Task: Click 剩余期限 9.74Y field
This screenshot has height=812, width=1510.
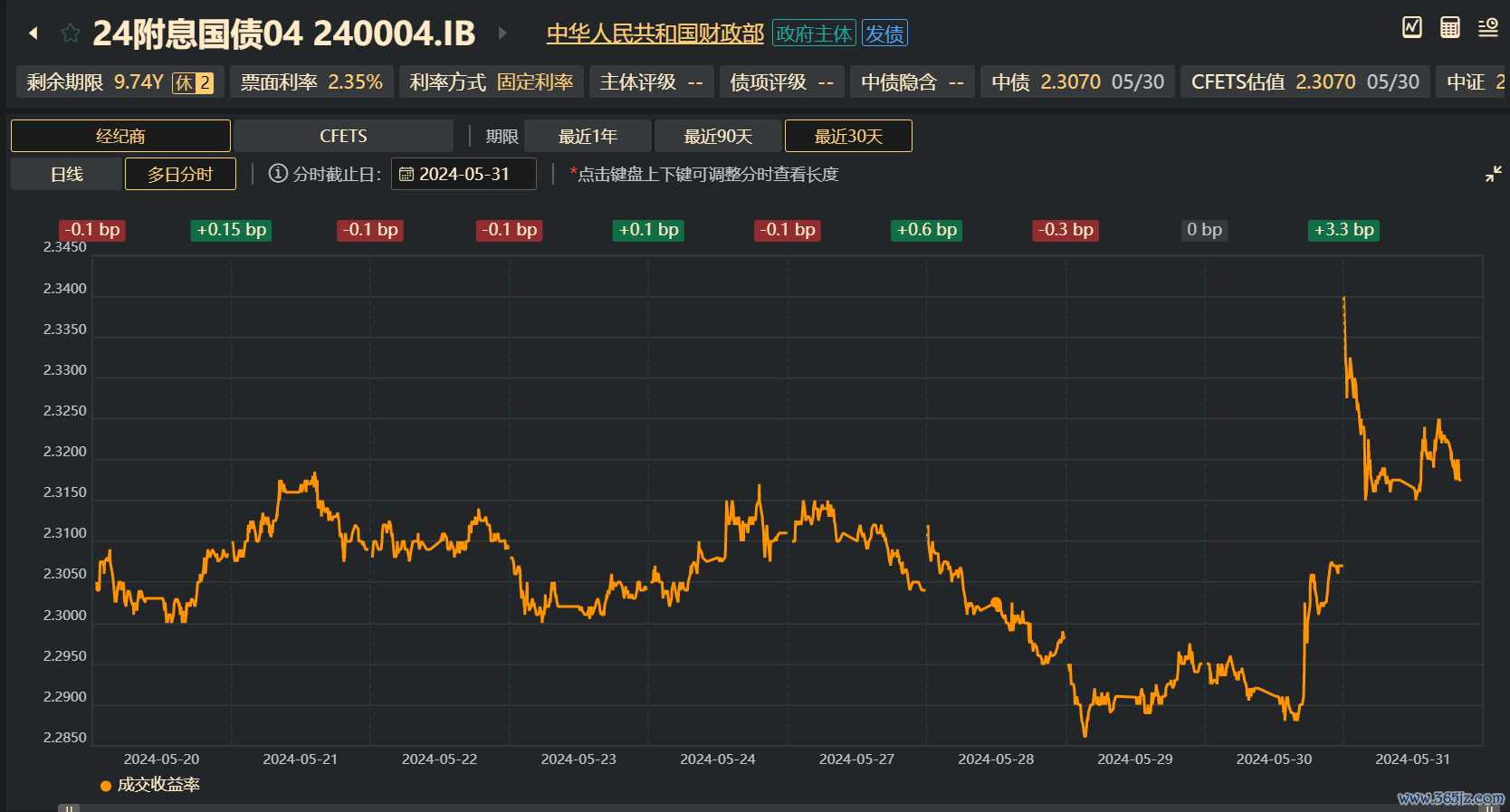Action: 120,81
